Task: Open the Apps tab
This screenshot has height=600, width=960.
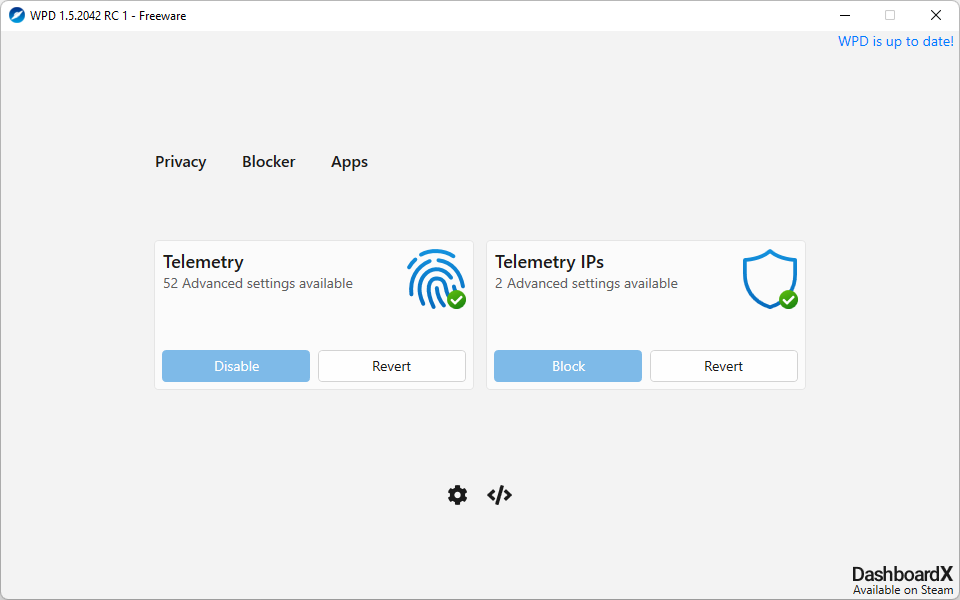Action: (349, 162)
